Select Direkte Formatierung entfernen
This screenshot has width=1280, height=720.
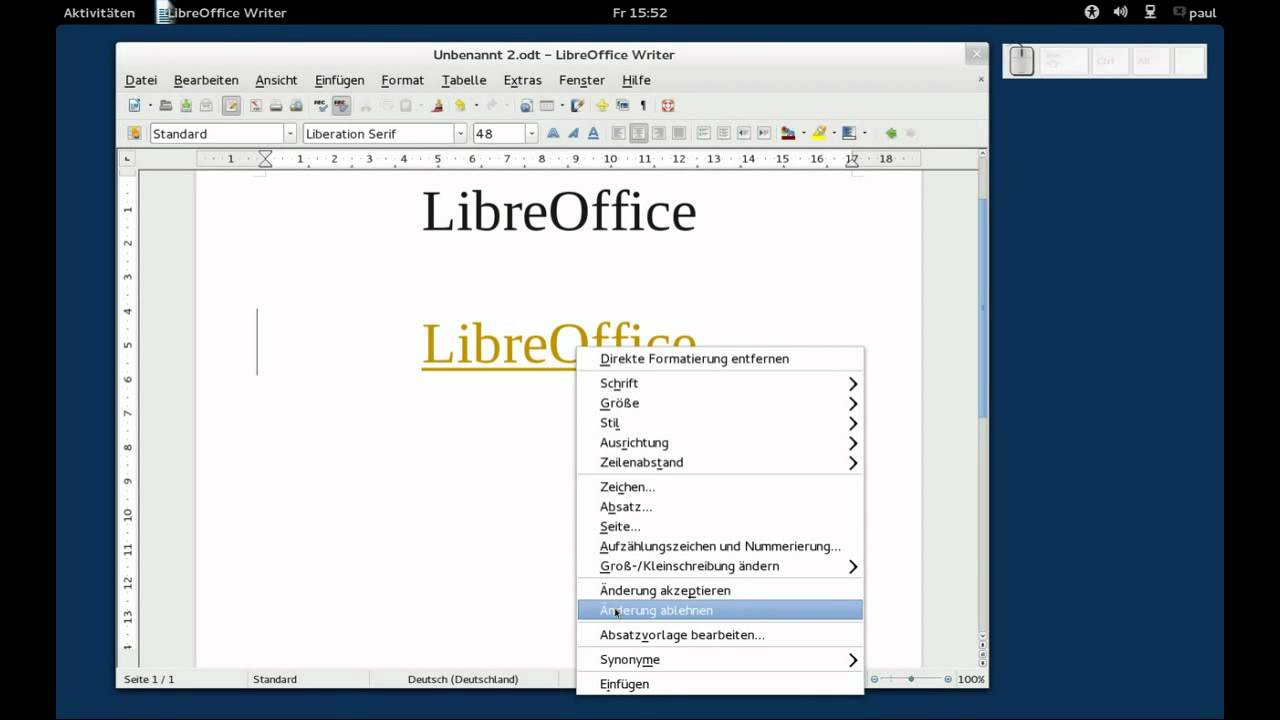tap(720, 359)
